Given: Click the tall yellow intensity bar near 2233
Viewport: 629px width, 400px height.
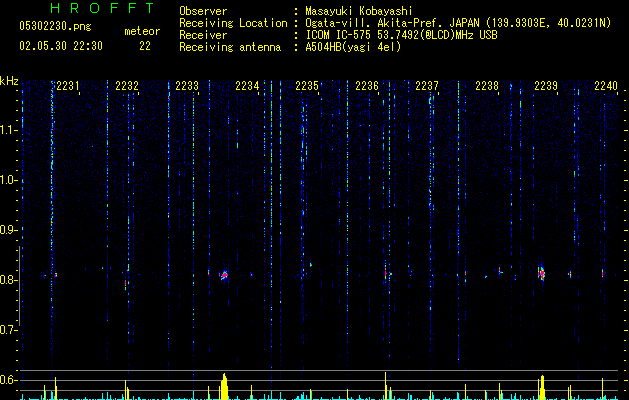Looking at the screenshot, I should point(224,386).
